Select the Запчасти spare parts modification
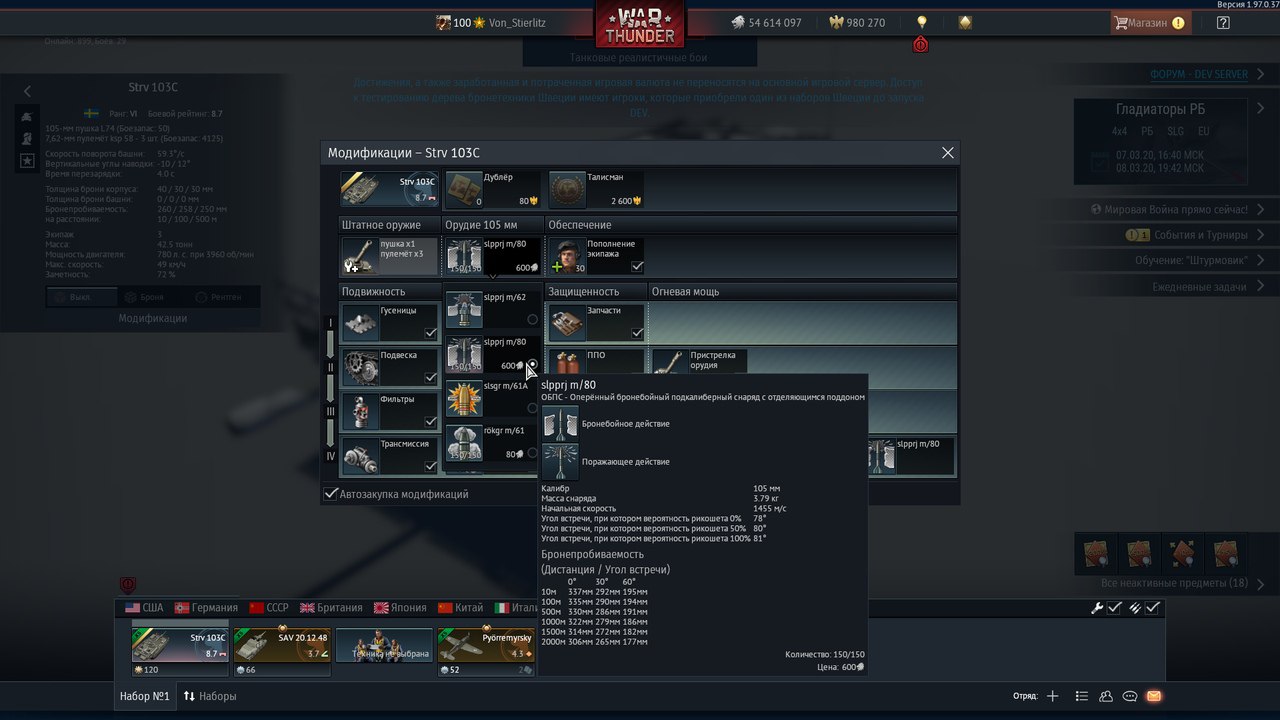Image resolution: width=1280 pixels, height=720 pixels. pos(597,322)
